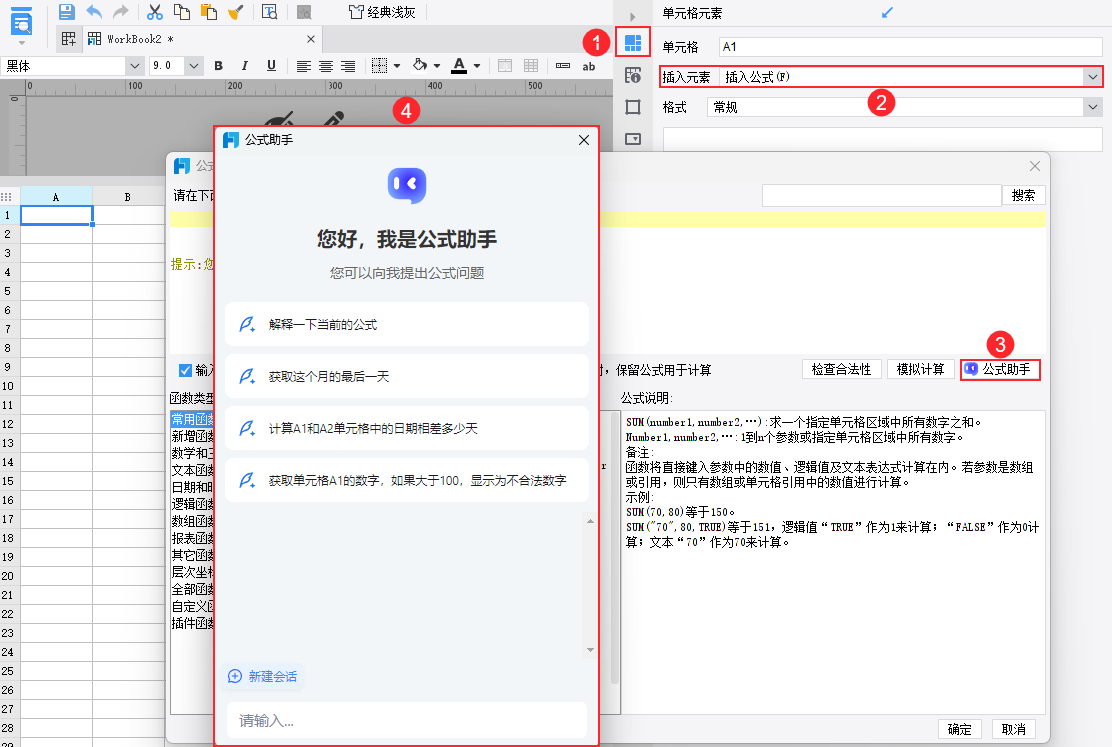The height and width of the screenshot is (747, 1112).
Task: Click the ab text wrap icon
Action: tap(589, 66)
